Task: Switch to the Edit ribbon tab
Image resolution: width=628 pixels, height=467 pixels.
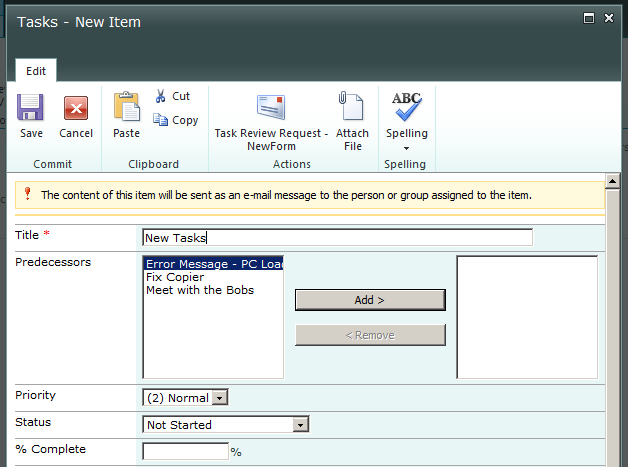Action: 36,71
